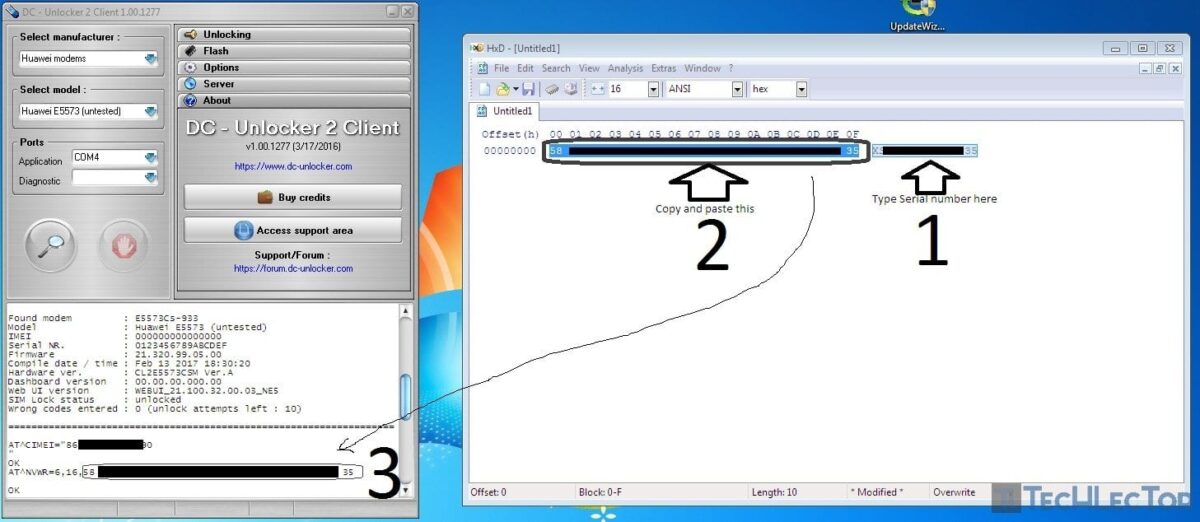Image resolution: width=1200 pixels, height=522 pixels.
Task: Click the Overwrite mode indicator in status bar
Action: 954,492
